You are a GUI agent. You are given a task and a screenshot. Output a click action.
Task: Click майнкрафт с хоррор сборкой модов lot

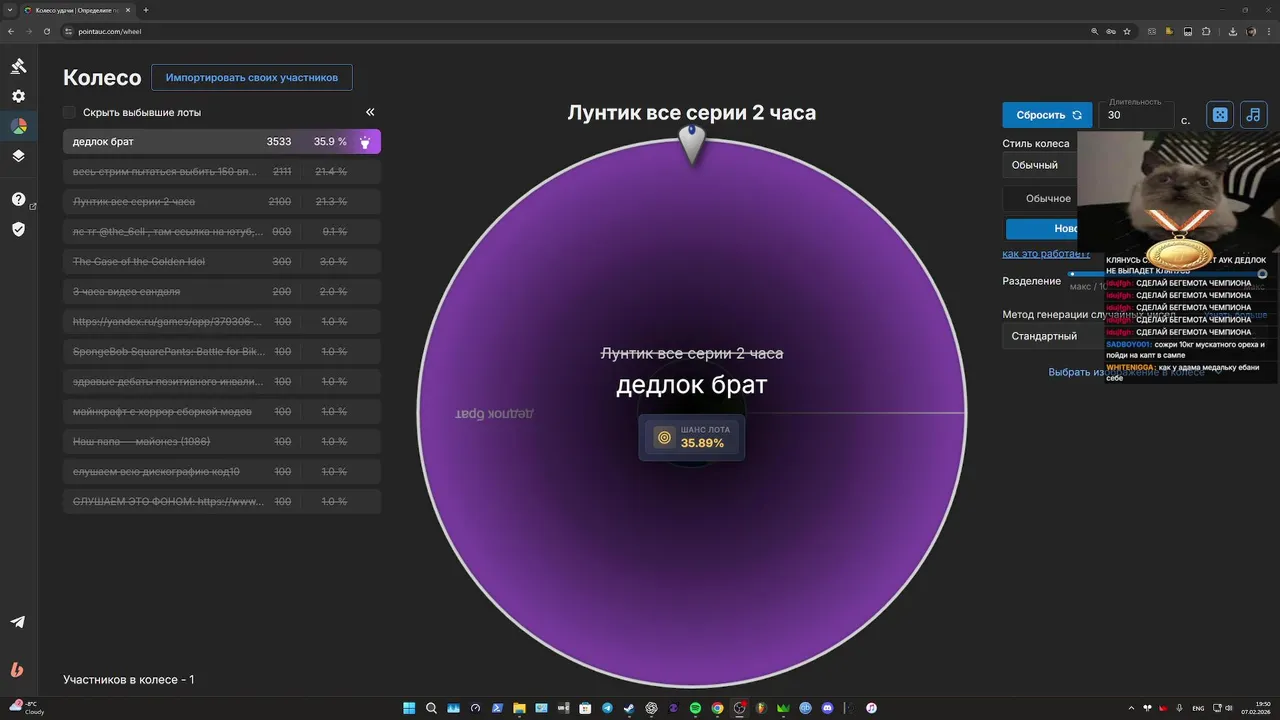(222, 412)
